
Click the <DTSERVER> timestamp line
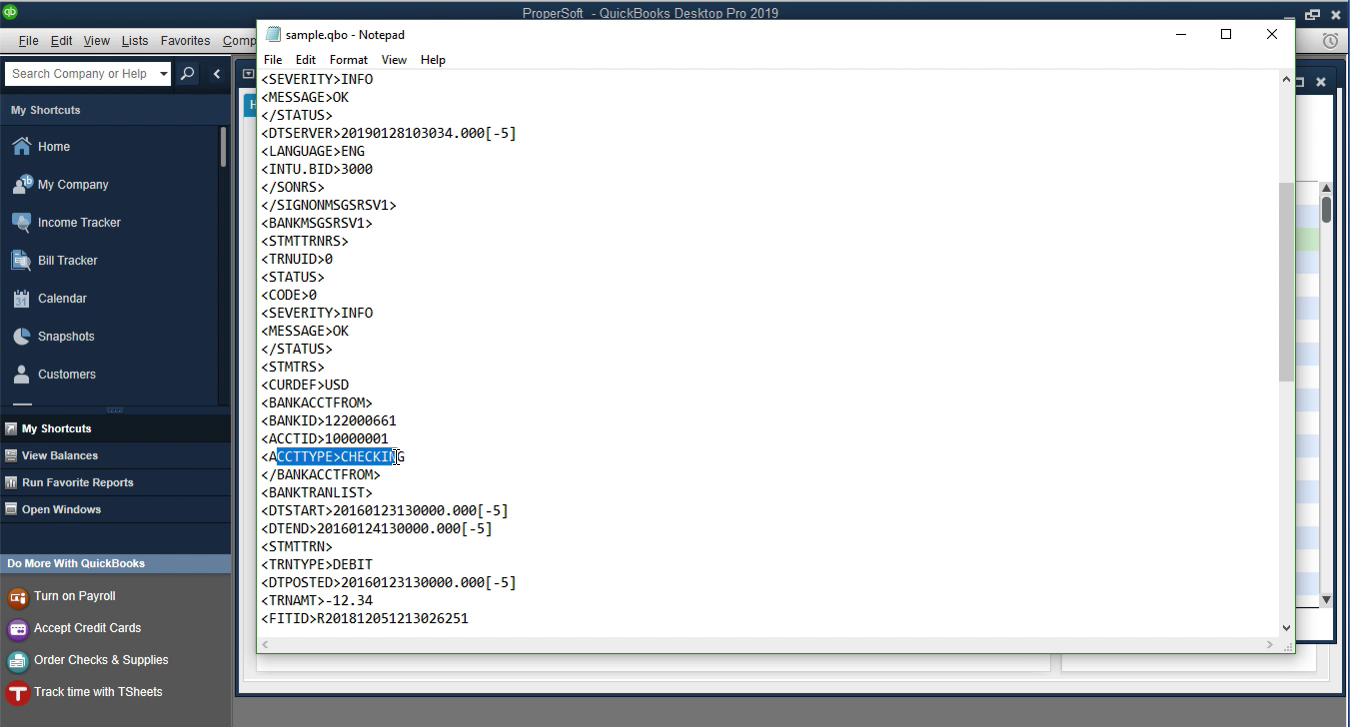pos(389,133)
